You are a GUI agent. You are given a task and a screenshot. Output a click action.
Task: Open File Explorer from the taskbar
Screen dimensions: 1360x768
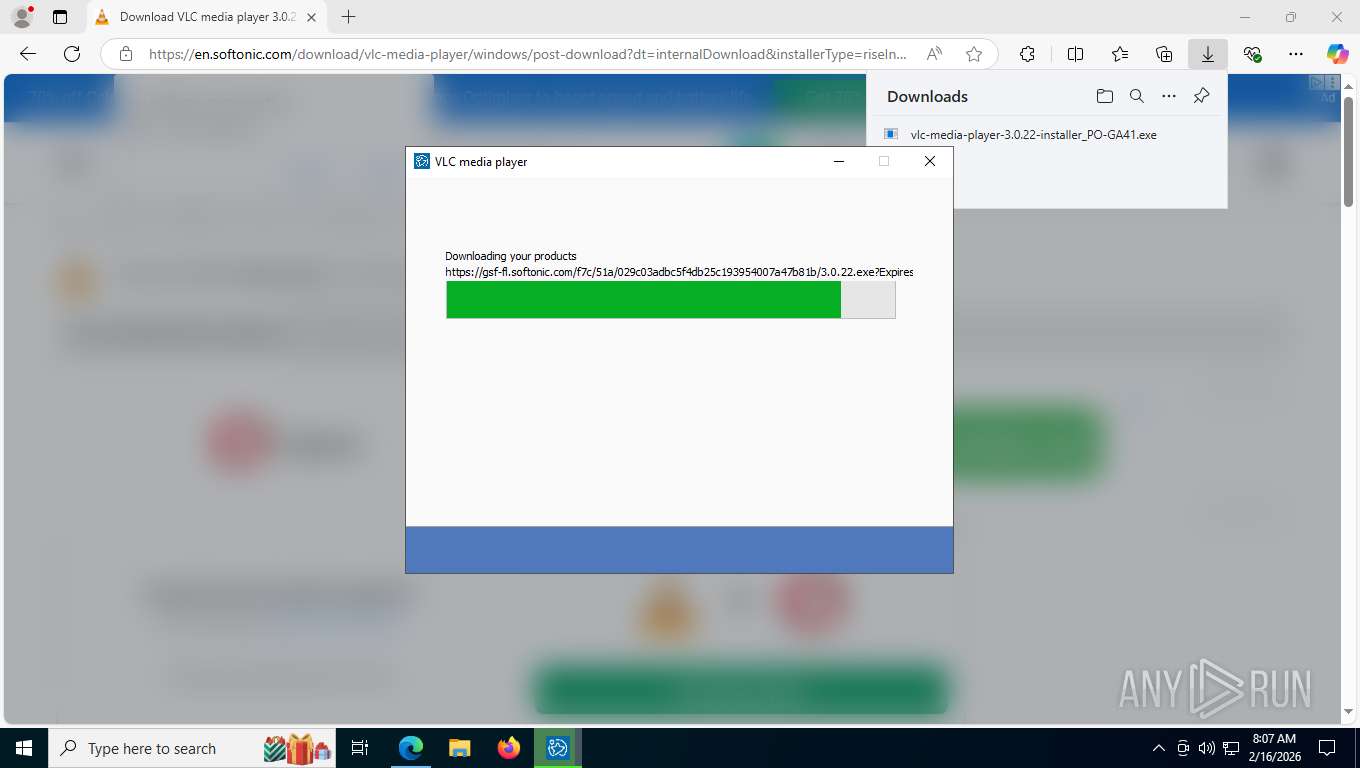[x=460, y=748]
